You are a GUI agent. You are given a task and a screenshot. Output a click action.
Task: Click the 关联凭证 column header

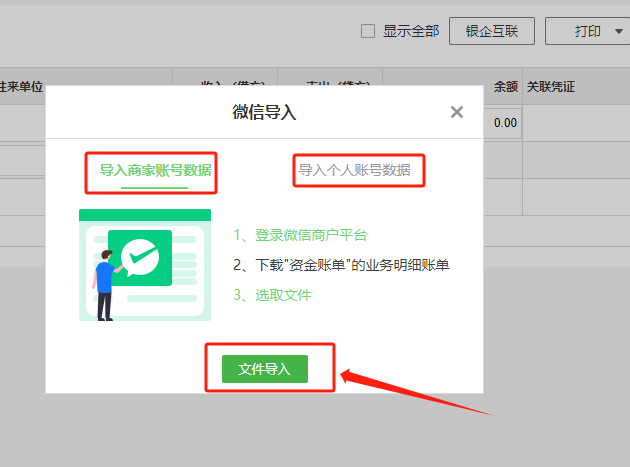[551, 86]
